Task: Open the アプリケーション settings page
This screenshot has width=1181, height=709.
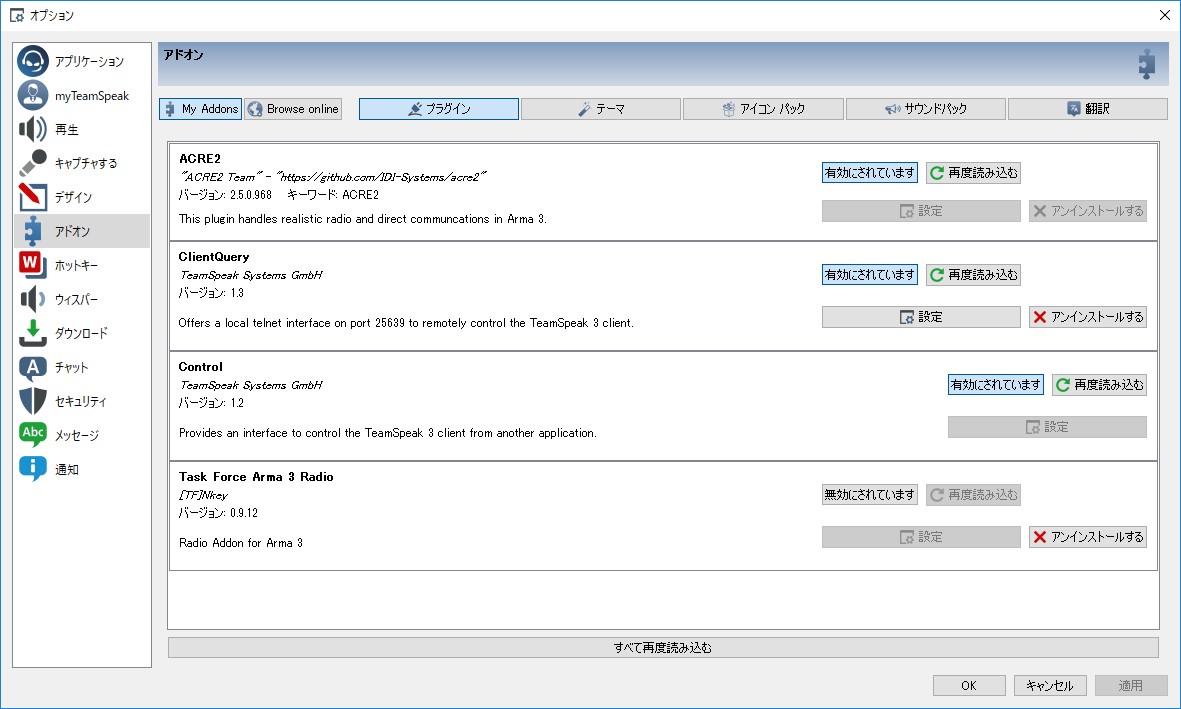Action: [81, 61]
